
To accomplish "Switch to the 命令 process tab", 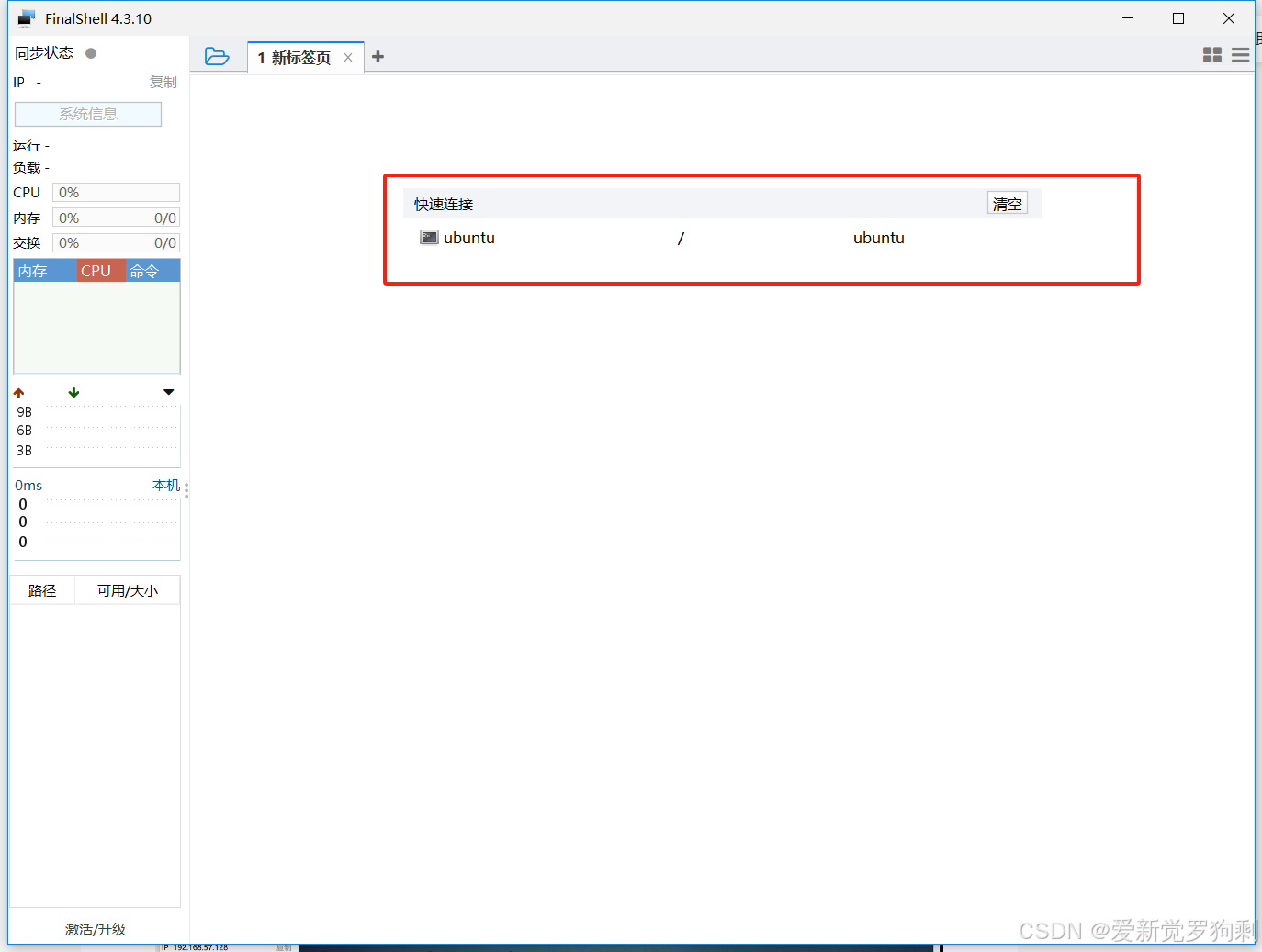I will (x=152, y=271).
